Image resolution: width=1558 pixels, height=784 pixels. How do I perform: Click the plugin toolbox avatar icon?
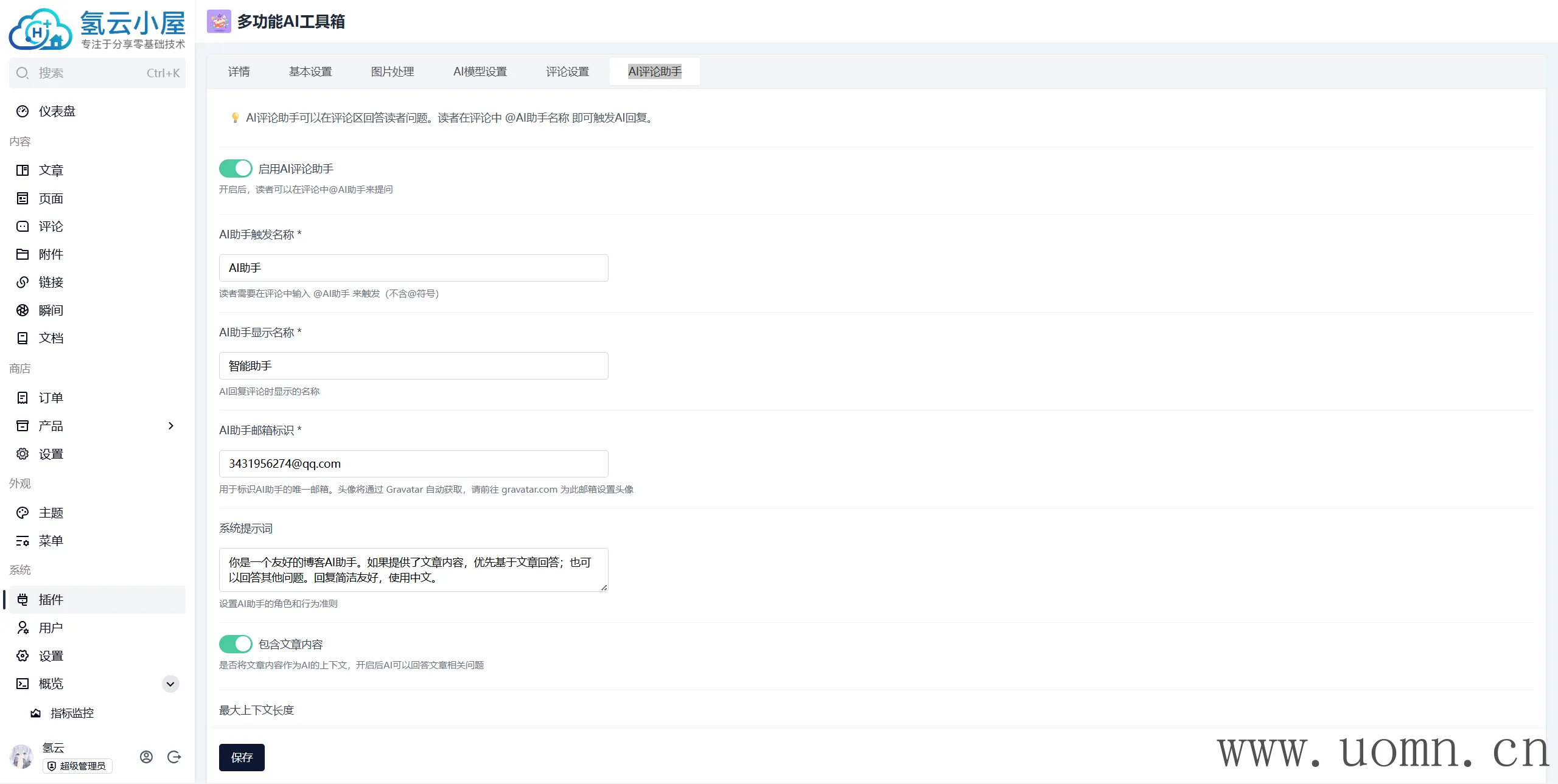tap(218, 21)
